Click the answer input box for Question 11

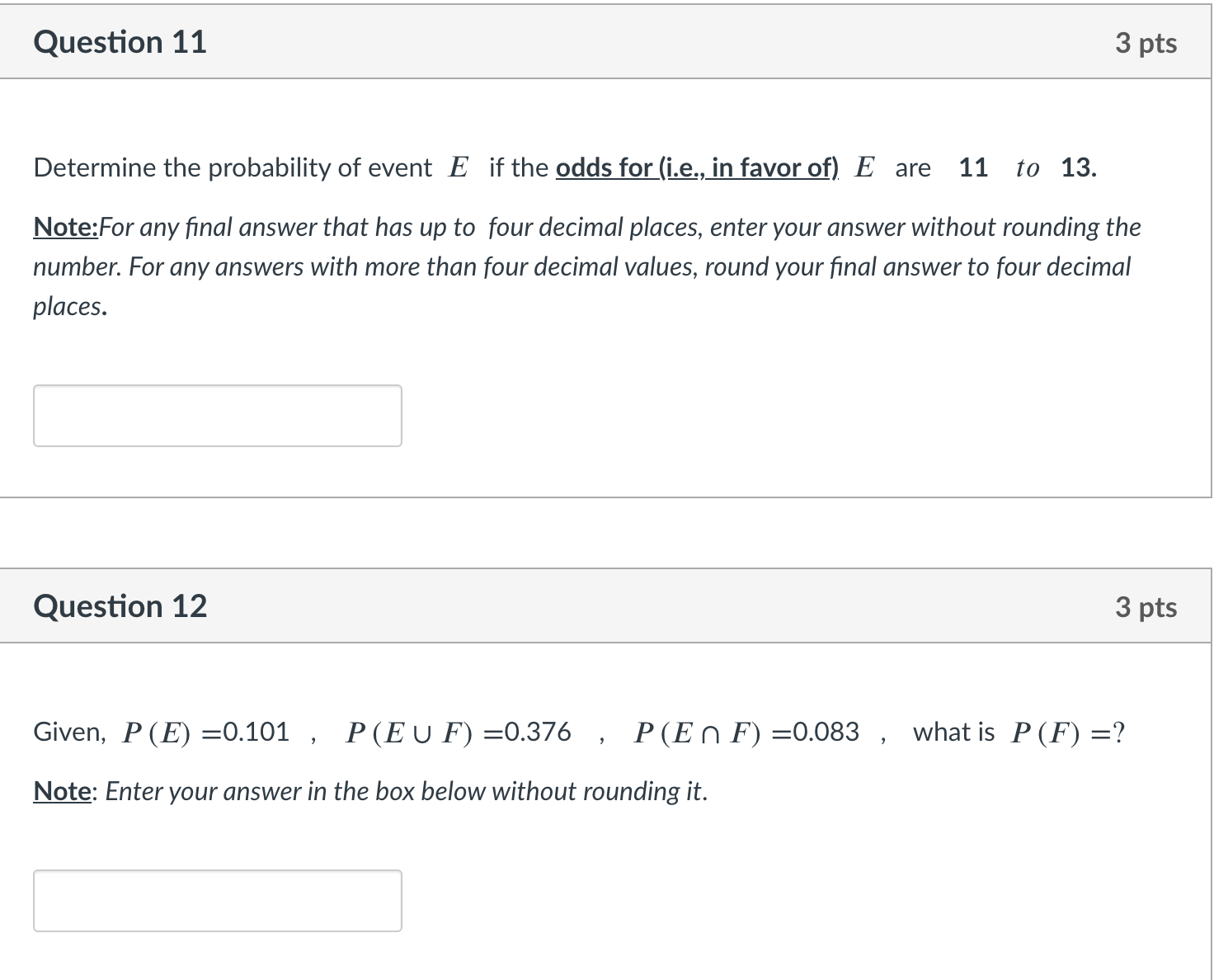[217, 415]
